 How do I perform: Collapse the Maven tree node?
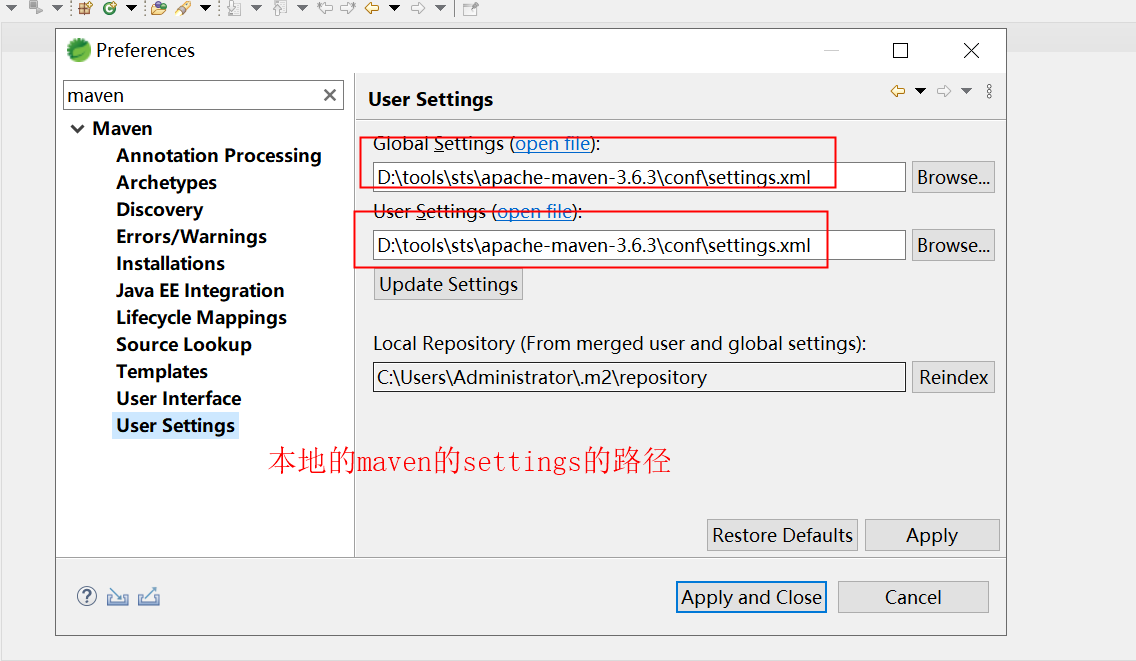[x=78, y=128]
